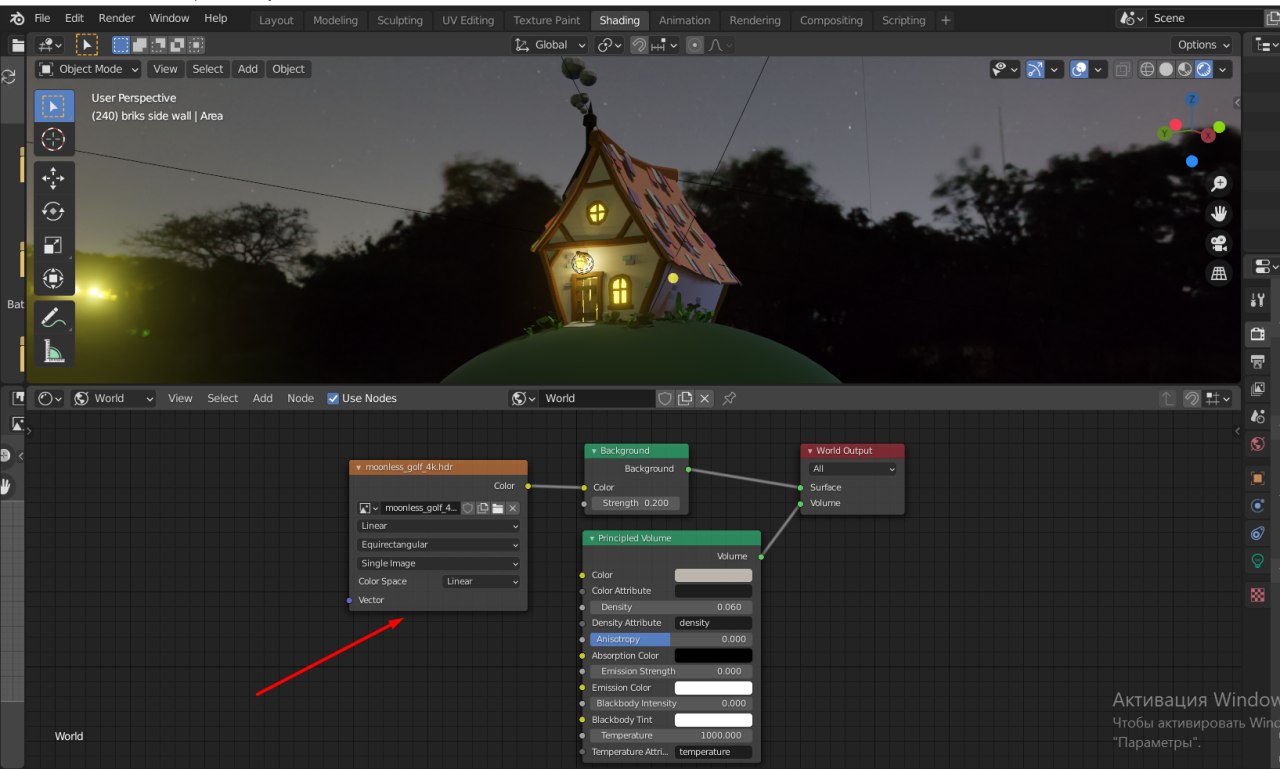Image resolution: width=1280 pixels, height=769 pixels.
Task: Open the Render menu
Action: click(116, 18)
